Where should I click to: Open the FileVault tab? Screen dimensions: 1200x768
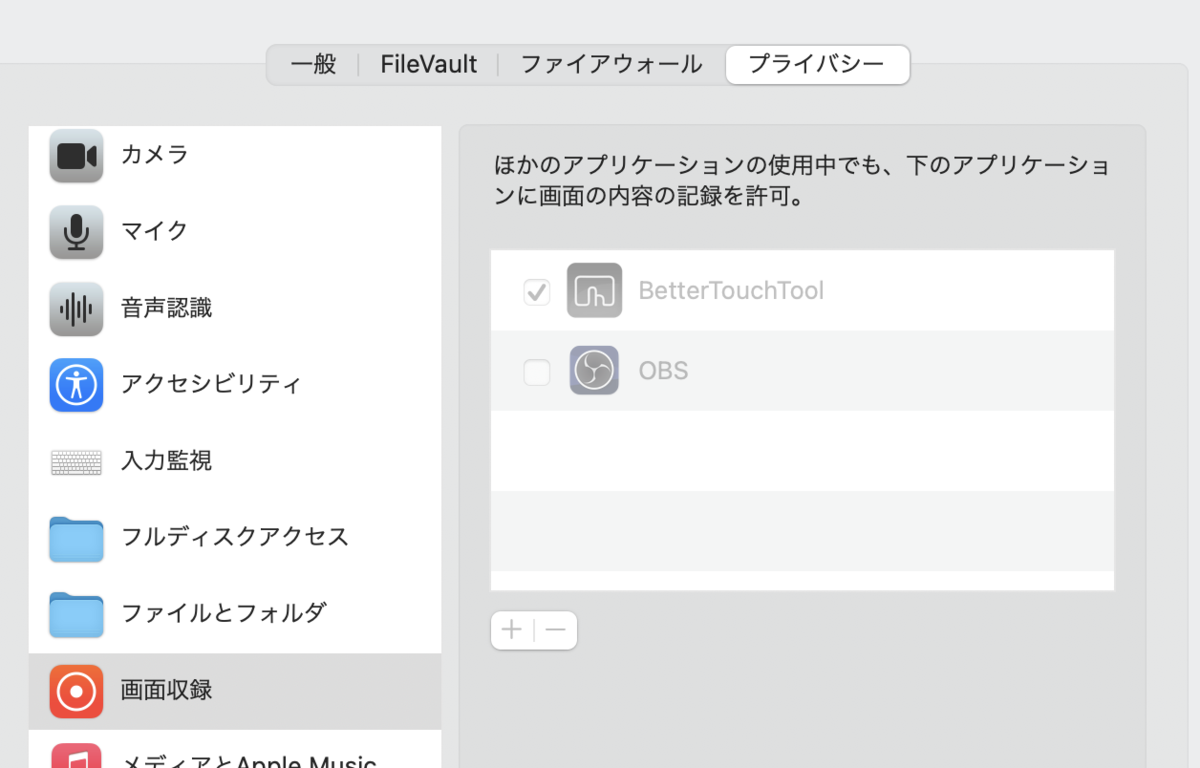point(427,64)
